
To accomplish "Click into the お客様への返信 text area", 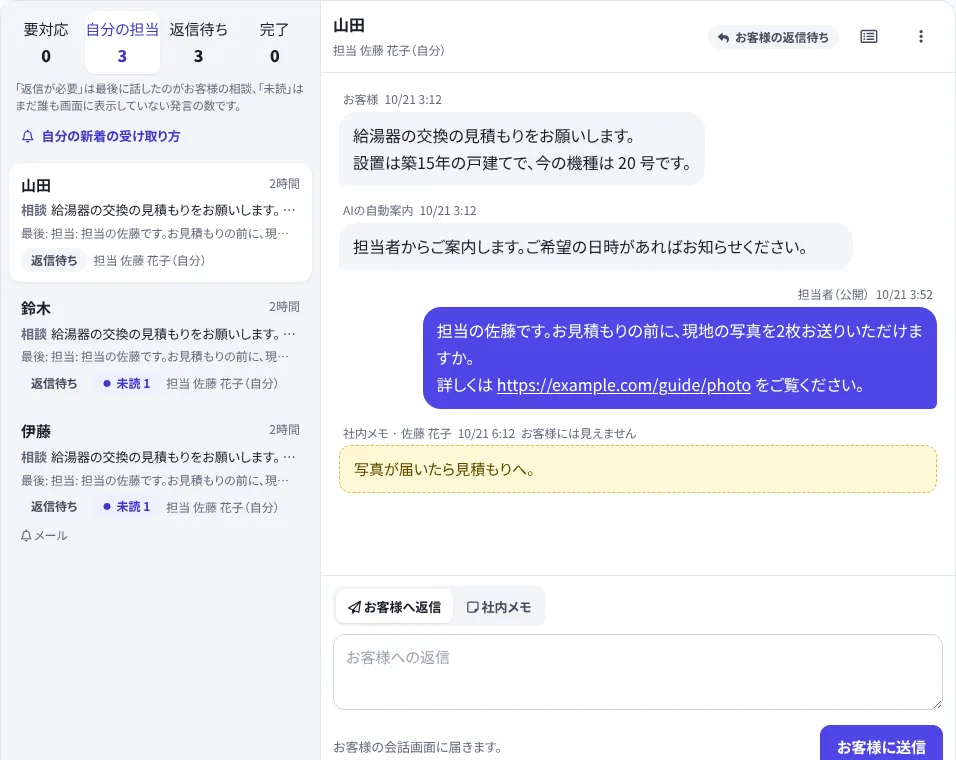I will 638,672.
